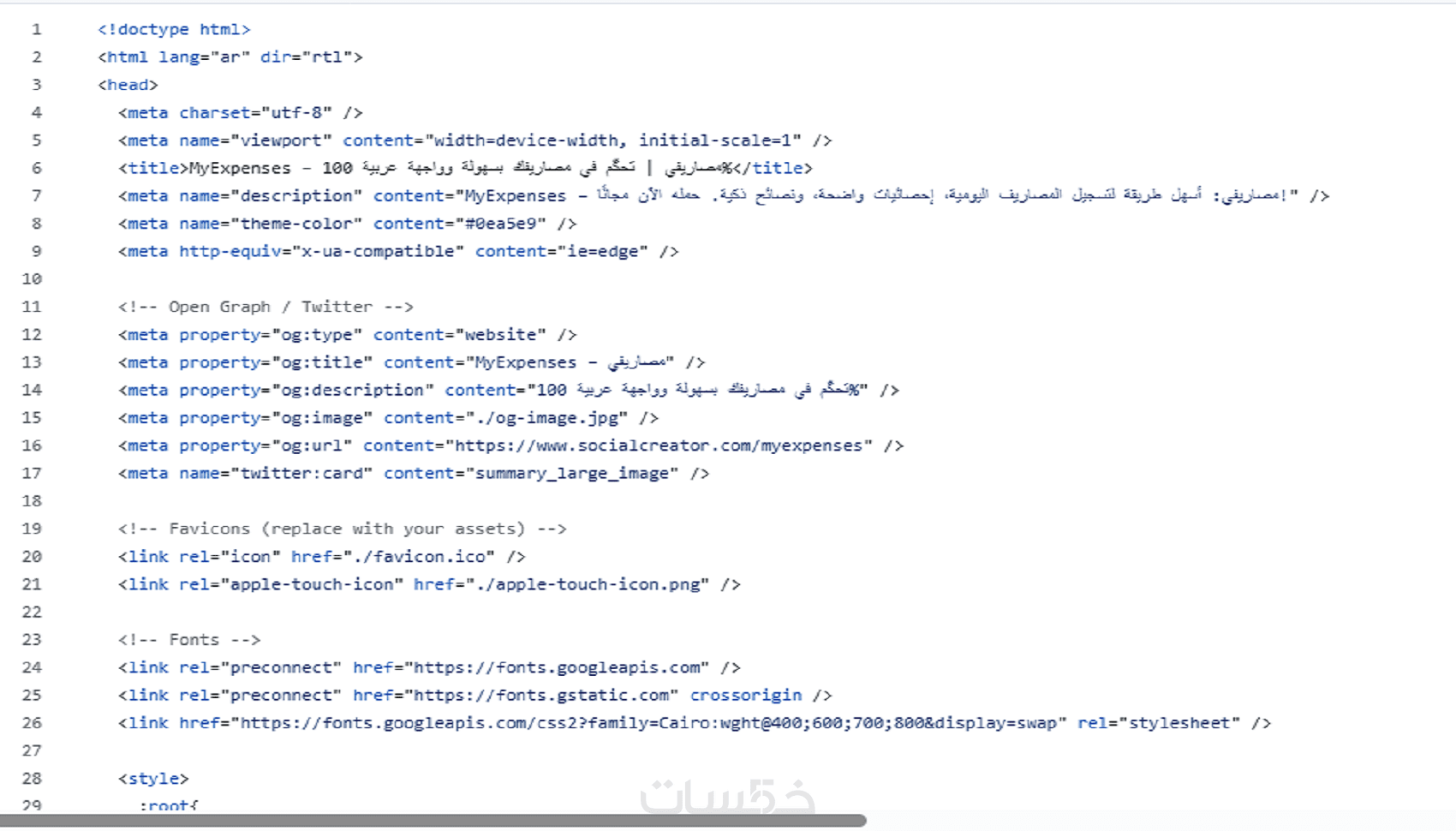Screen dimensions: 1456x831
Task: Click the preconnect fonts.gstatic.com crossorigin line
Action: coord(475,695)
